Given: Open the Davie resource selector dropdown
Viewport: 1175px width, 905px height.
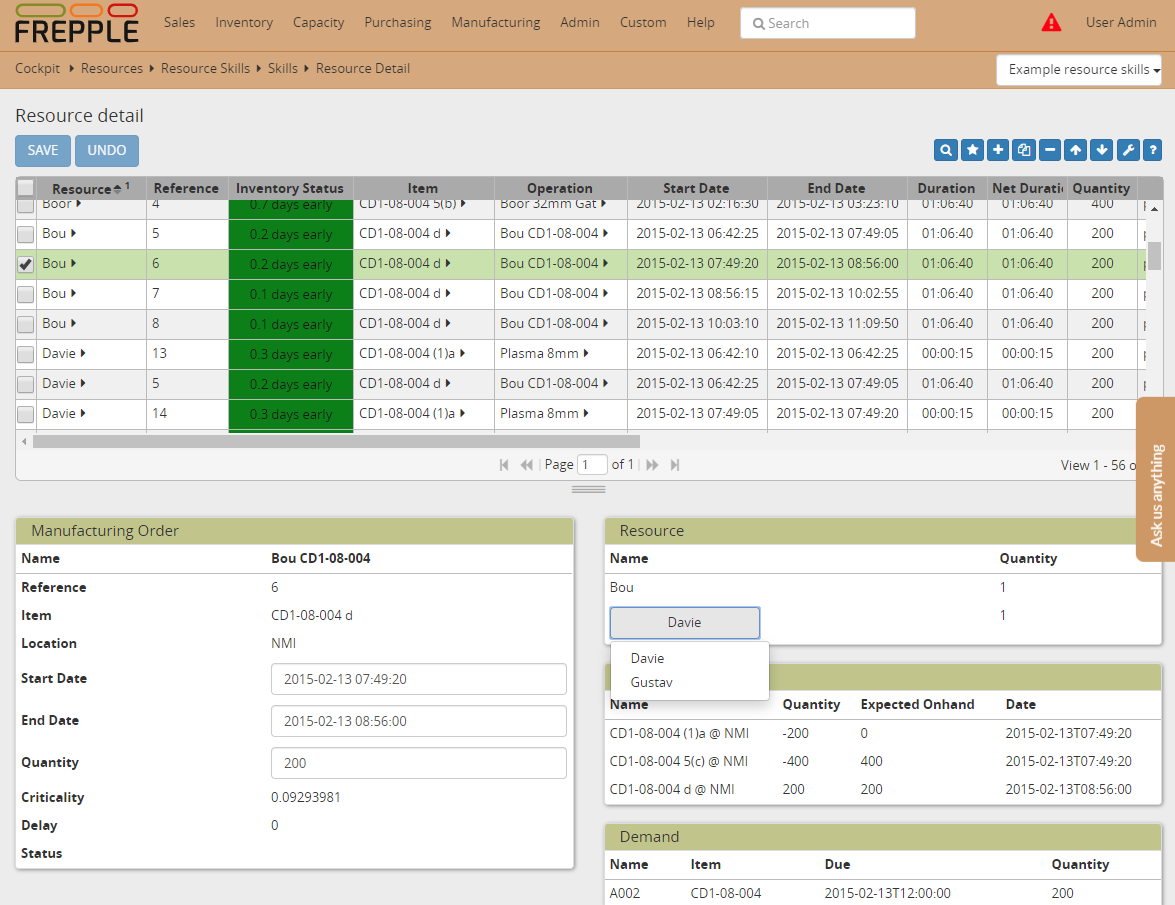Looking at the screenshot, I should pyautogui.click(x=685, y=622).
